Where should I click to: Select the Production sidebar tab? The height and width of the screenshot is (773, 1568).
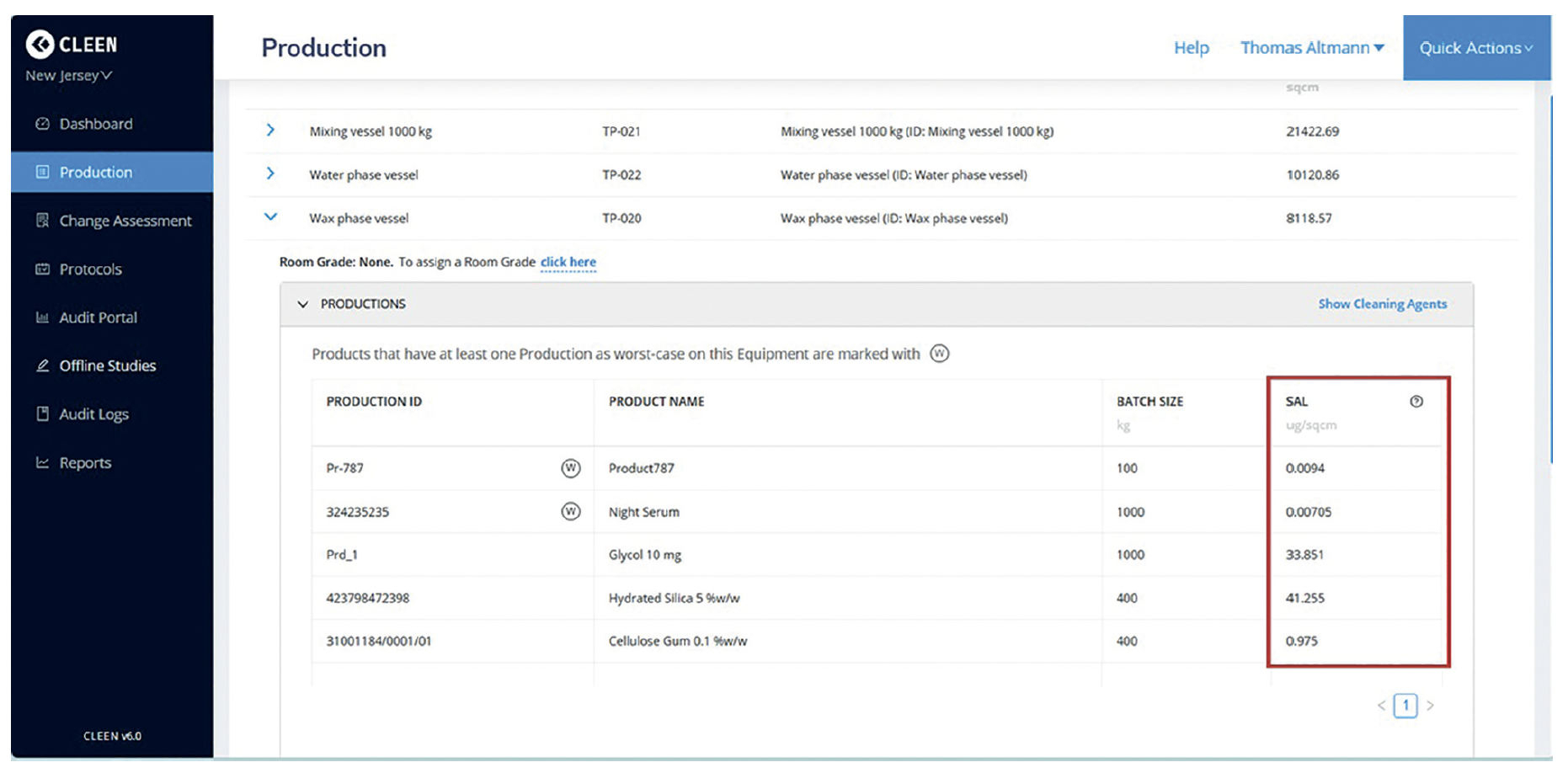[95, 173]
